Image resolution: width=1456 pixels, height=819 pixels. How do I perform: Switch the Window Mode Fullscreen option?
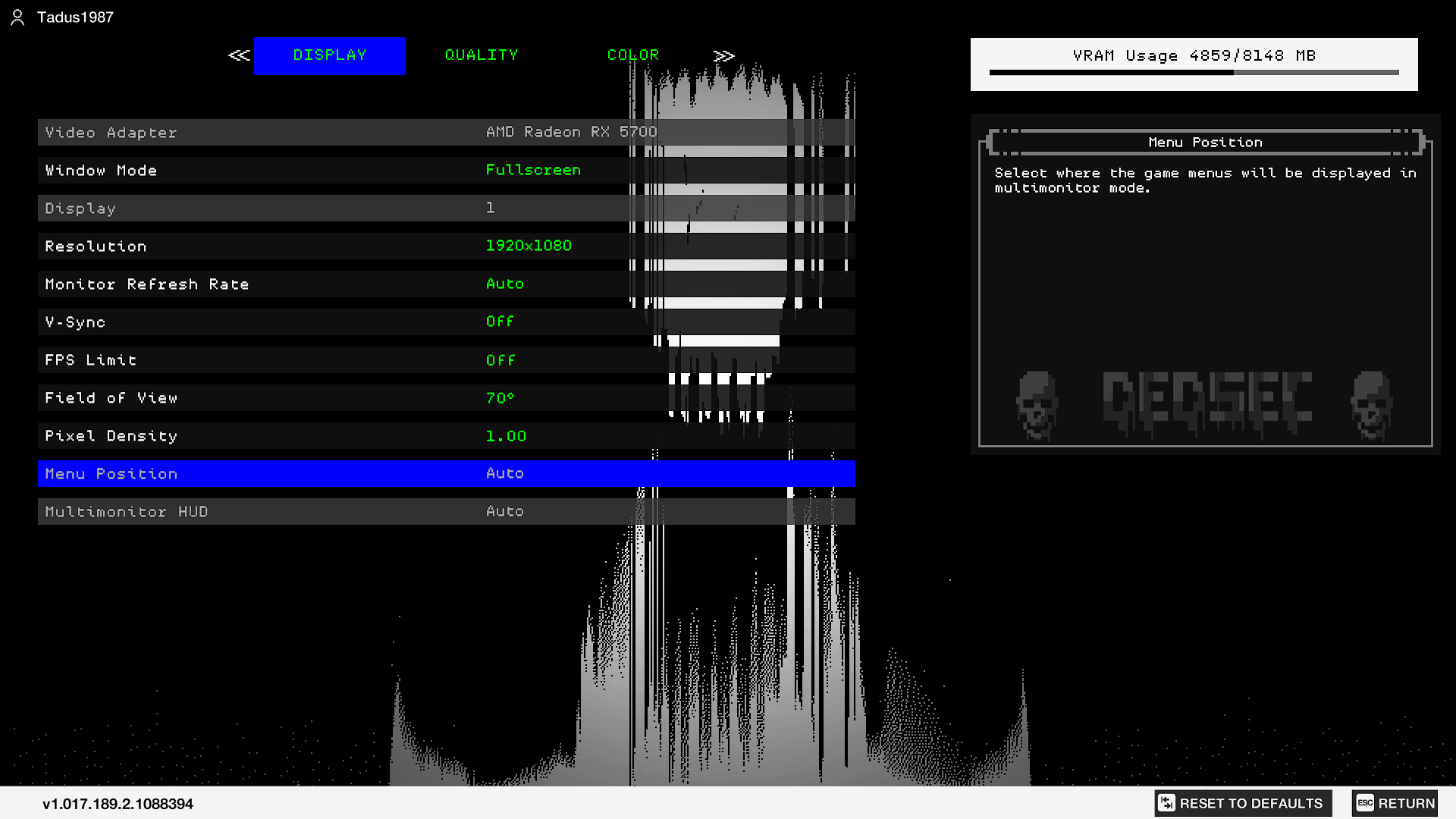(x=533, y=170)
